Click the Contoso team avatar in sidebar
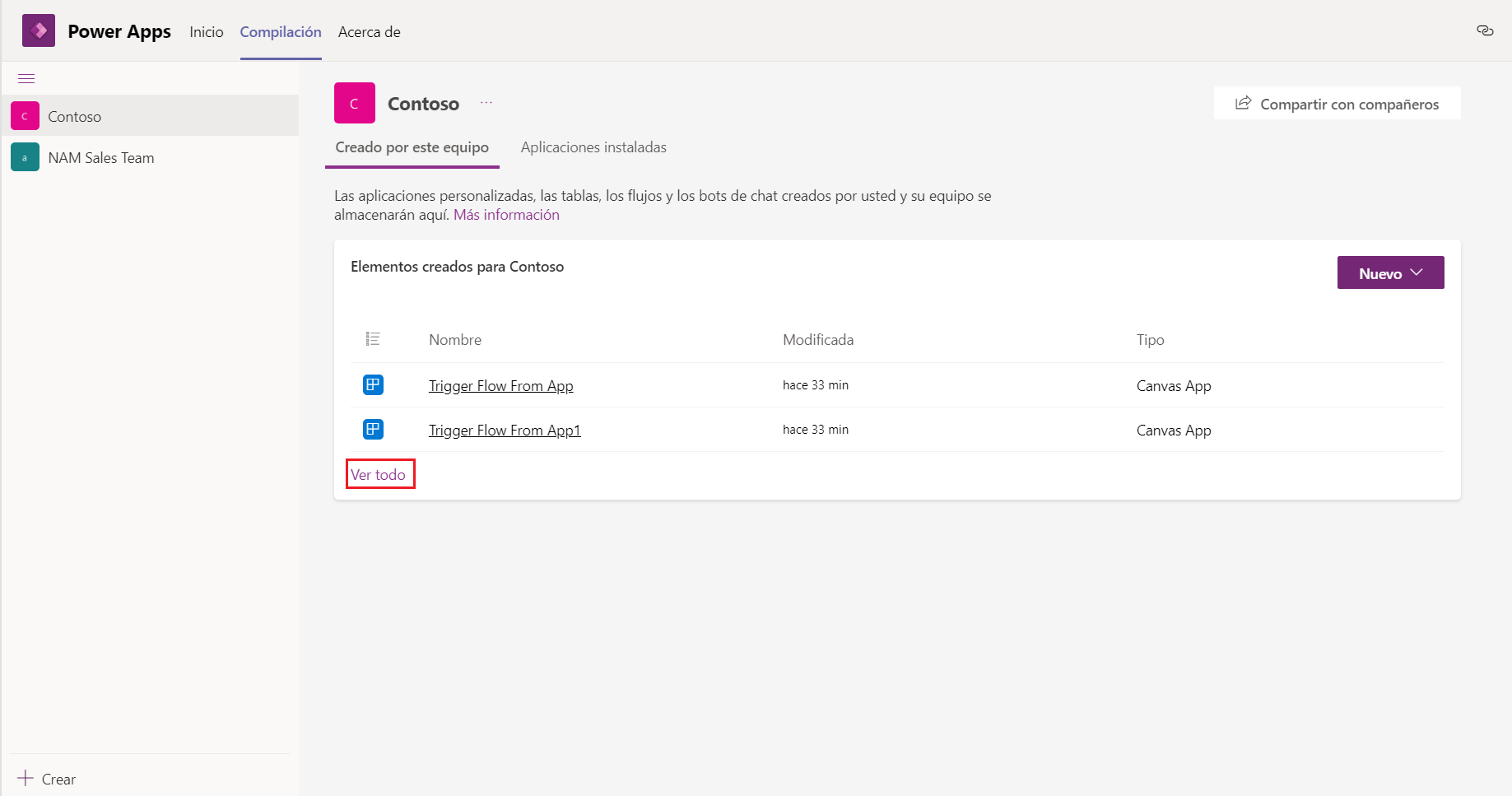Viewport: 1512px width, 796px height. pyautogui.click(x=25, y=116)
